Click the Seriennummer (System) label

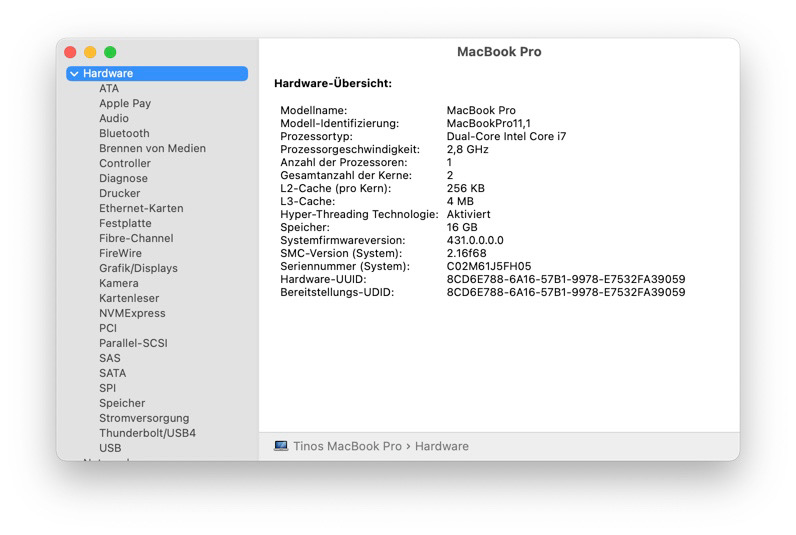(345, 266)
